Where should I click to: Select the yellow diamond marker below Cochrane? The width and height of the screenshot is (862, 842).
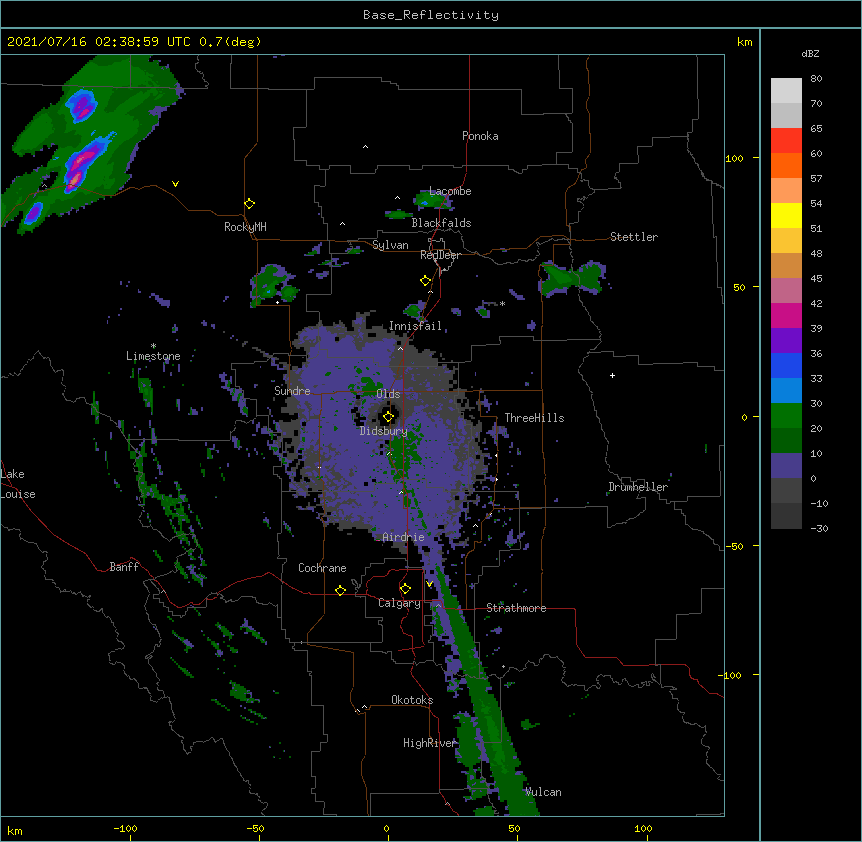[x=340, y=590]
